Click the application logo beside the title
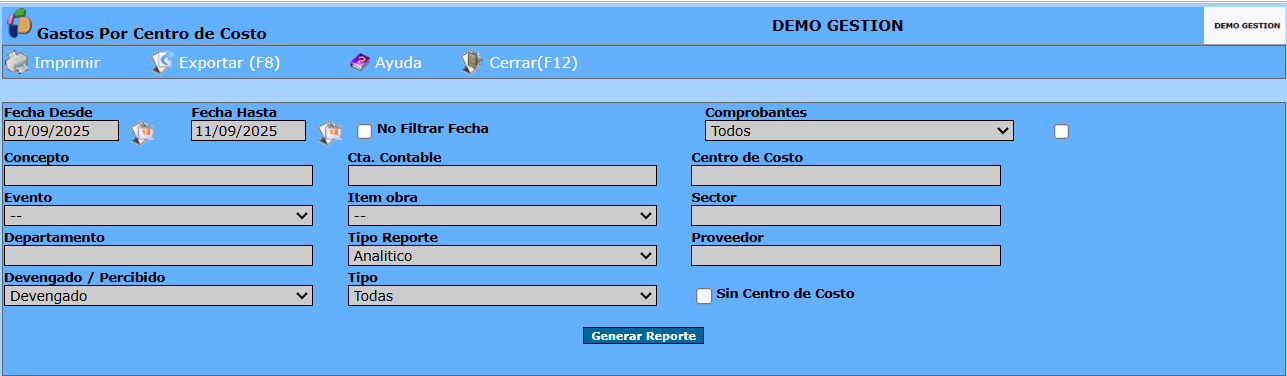Screen dimensions: 1287x376 [19, 23]
